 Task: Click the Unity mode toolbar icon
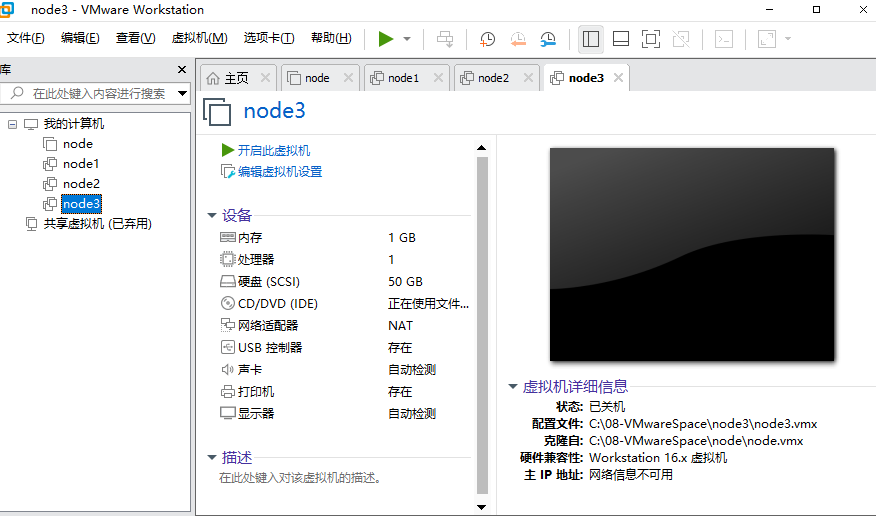[x=681, y=39]
